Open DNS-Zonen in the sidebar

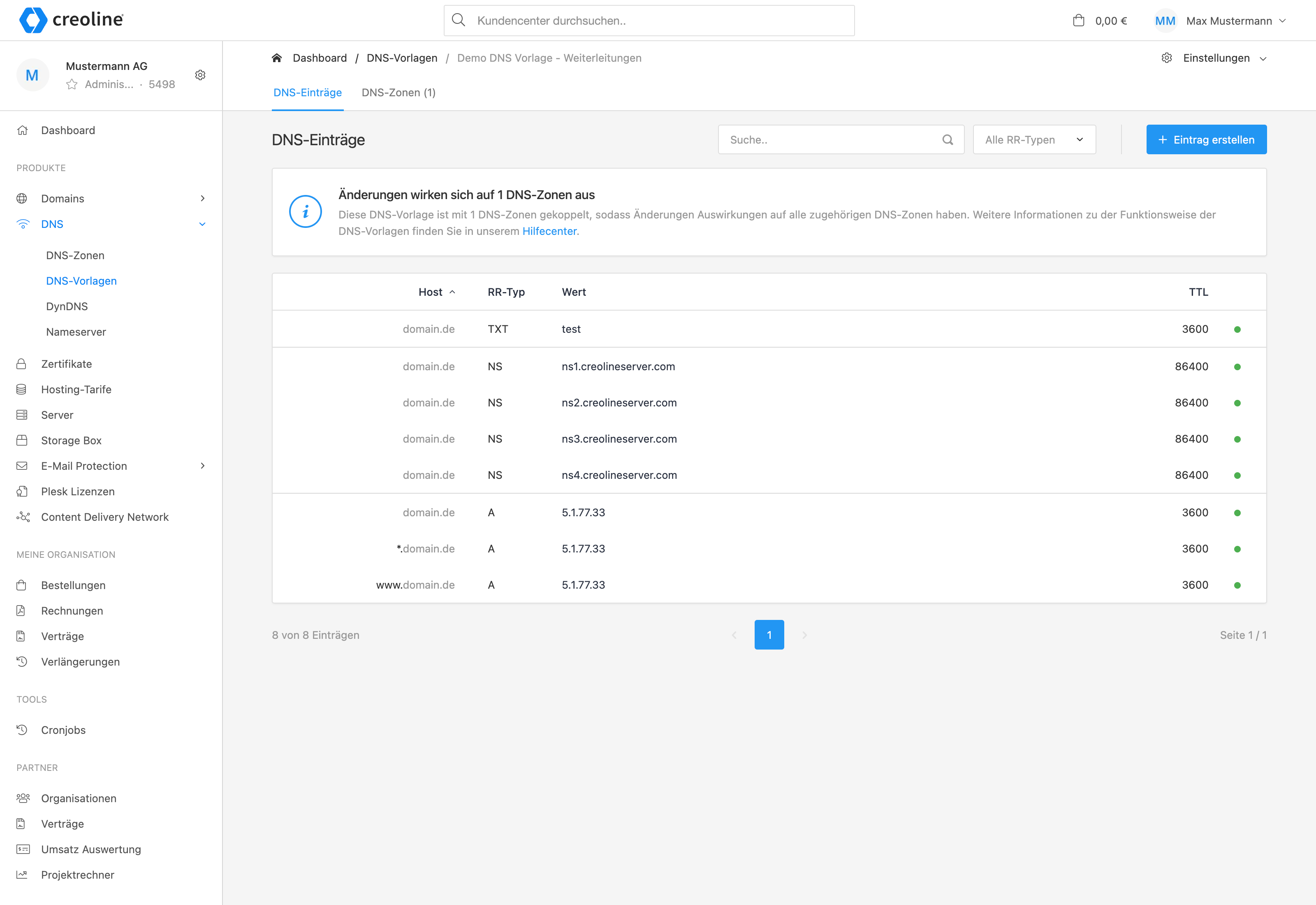75,255
